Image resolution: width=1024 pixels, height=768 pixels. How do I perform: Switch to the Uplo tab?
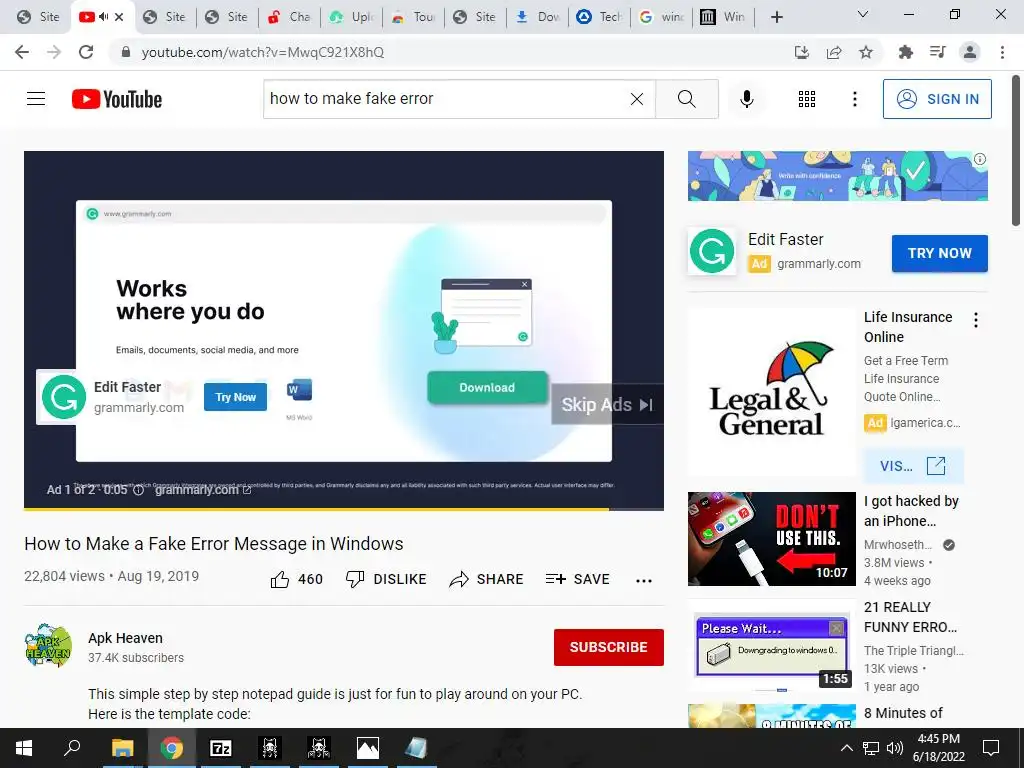[351, 17]
